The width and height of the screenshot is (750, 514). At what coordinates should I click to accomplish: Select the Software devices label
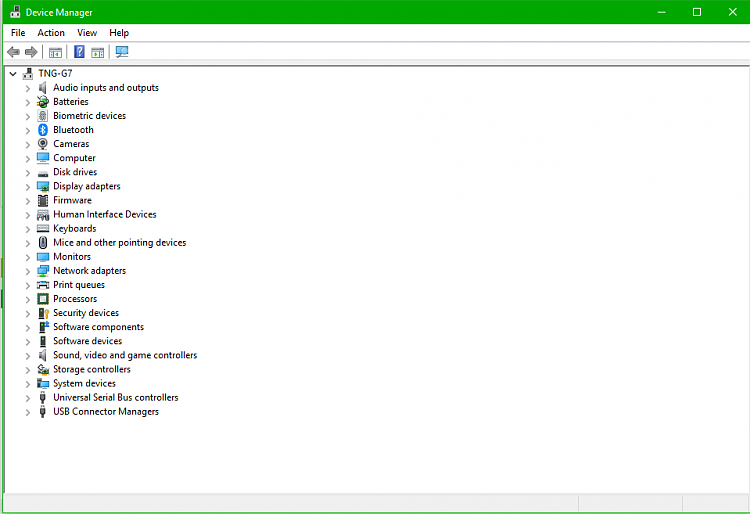click(88, 341)
